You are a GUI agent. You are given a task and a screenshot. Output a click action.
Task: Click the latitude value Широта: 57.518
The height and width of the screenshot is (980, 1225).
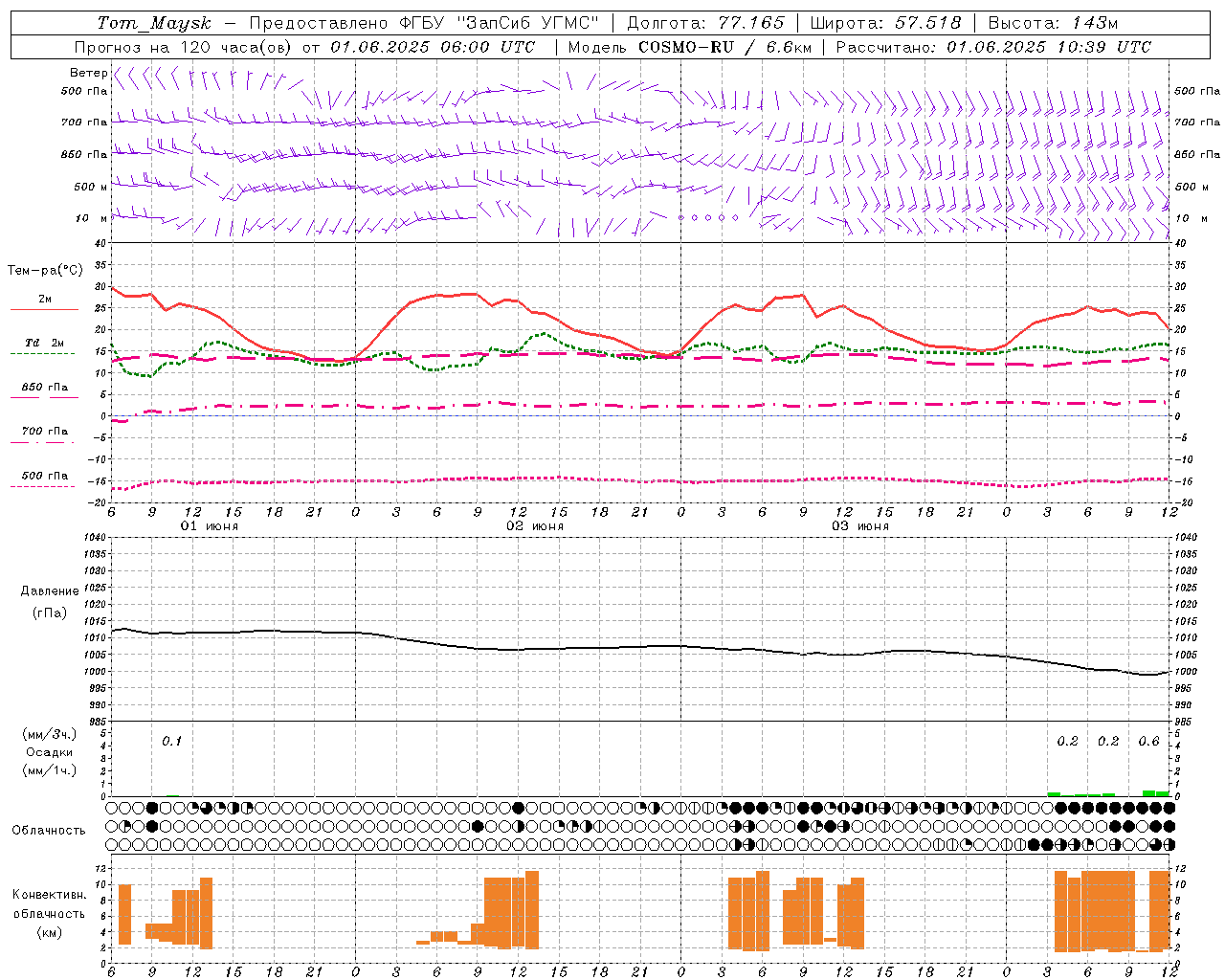885,23
